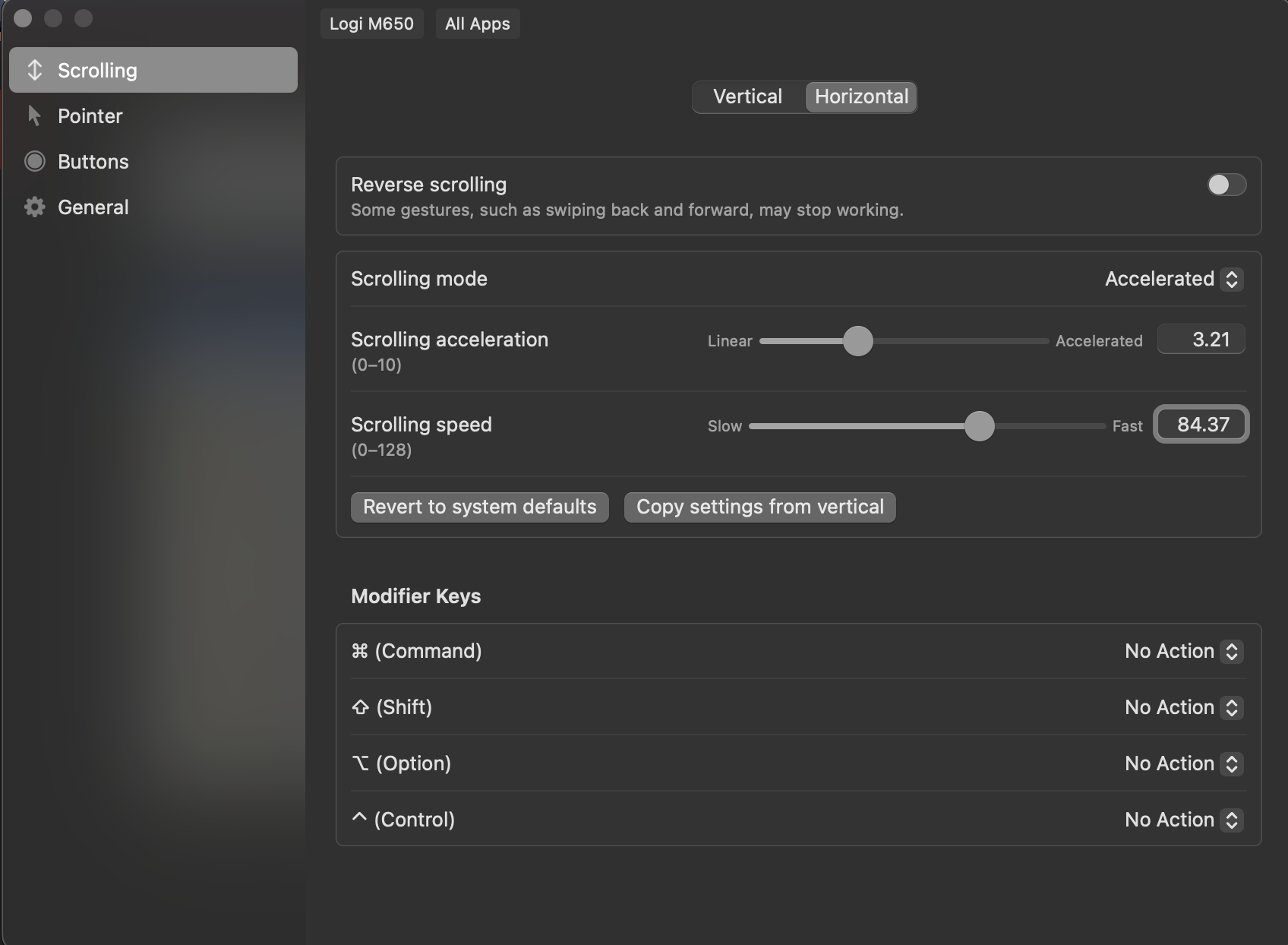Viewport: 1288px width, 945px height.
Task: Click the Logi M650 device button
Action: (x=371, y=24)
